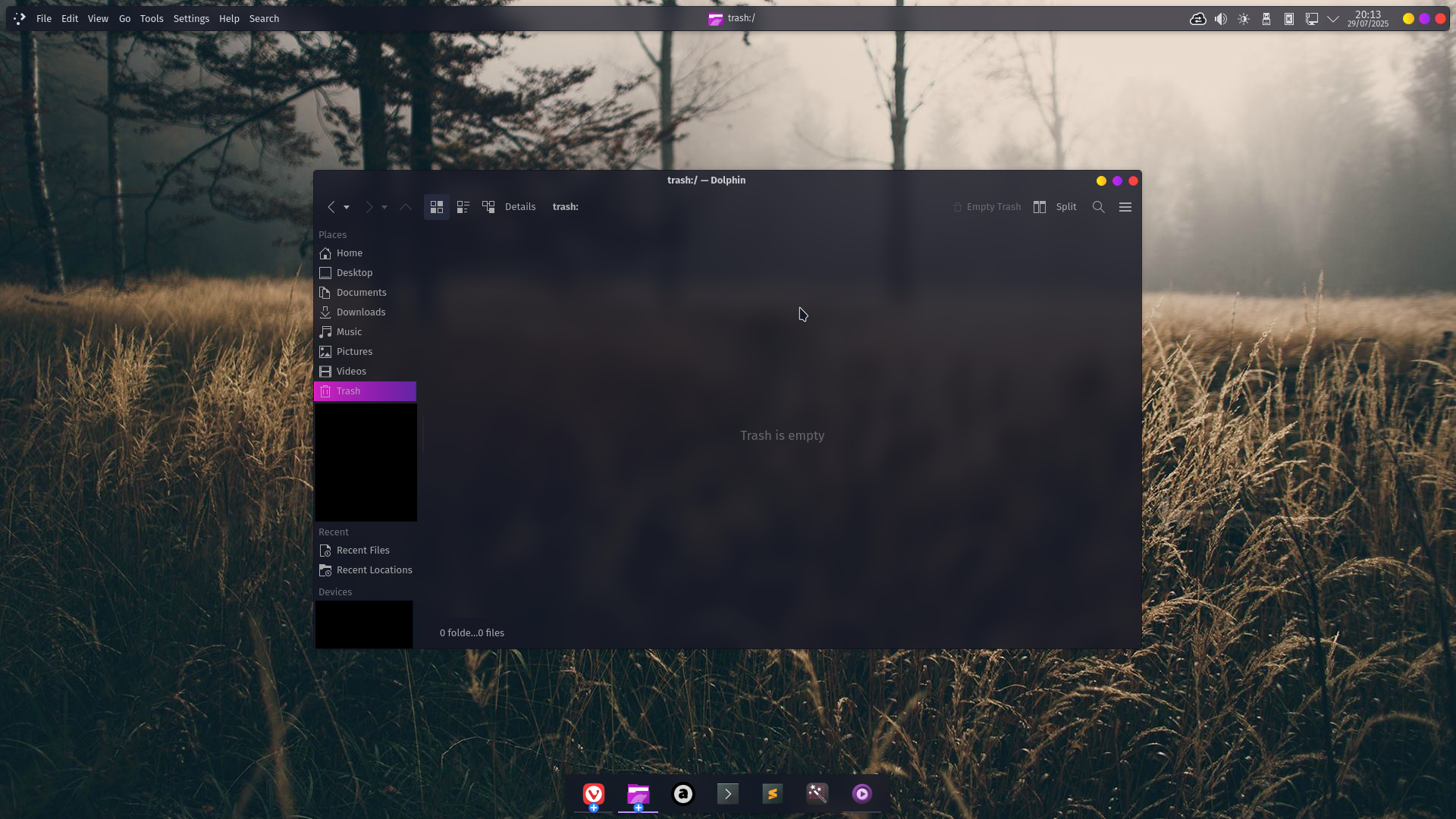Screen dimensions: 1456x819
Task: Open the tray icon left of the display icon
Action: coord(1289,19)
